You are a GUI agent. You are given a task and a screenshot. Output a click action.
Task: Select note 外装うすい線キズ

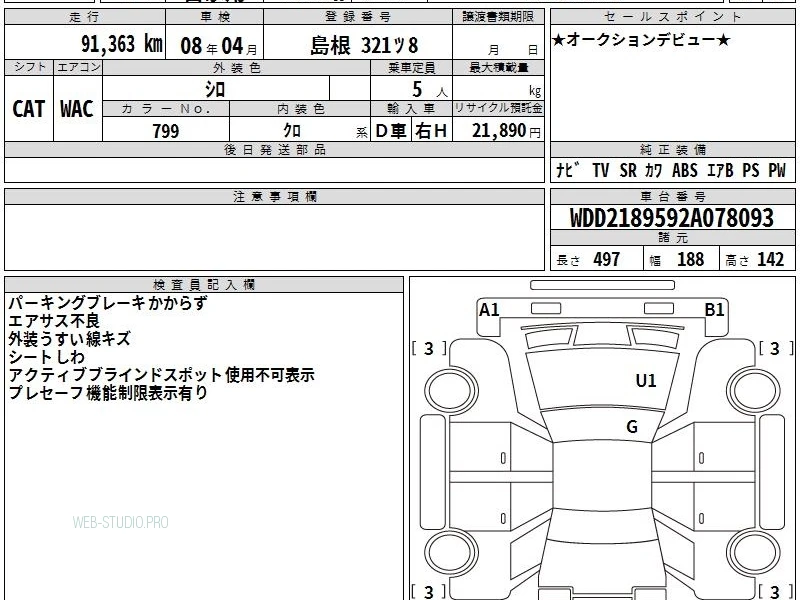pyautogui.click(x=69, y=339)
